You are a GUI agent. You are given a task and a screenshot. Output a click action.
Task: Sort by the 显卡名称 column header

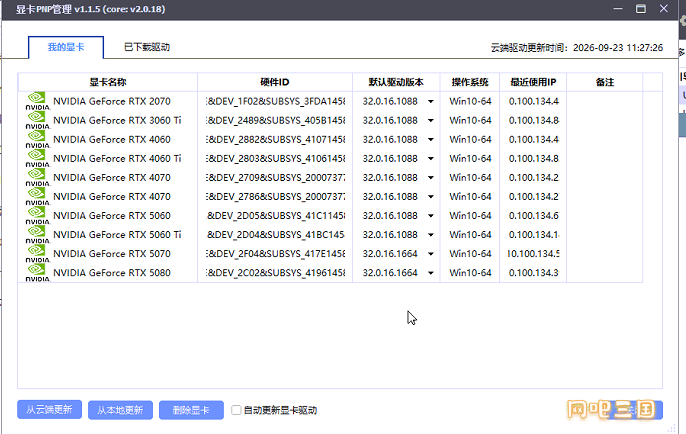[108, 82]
